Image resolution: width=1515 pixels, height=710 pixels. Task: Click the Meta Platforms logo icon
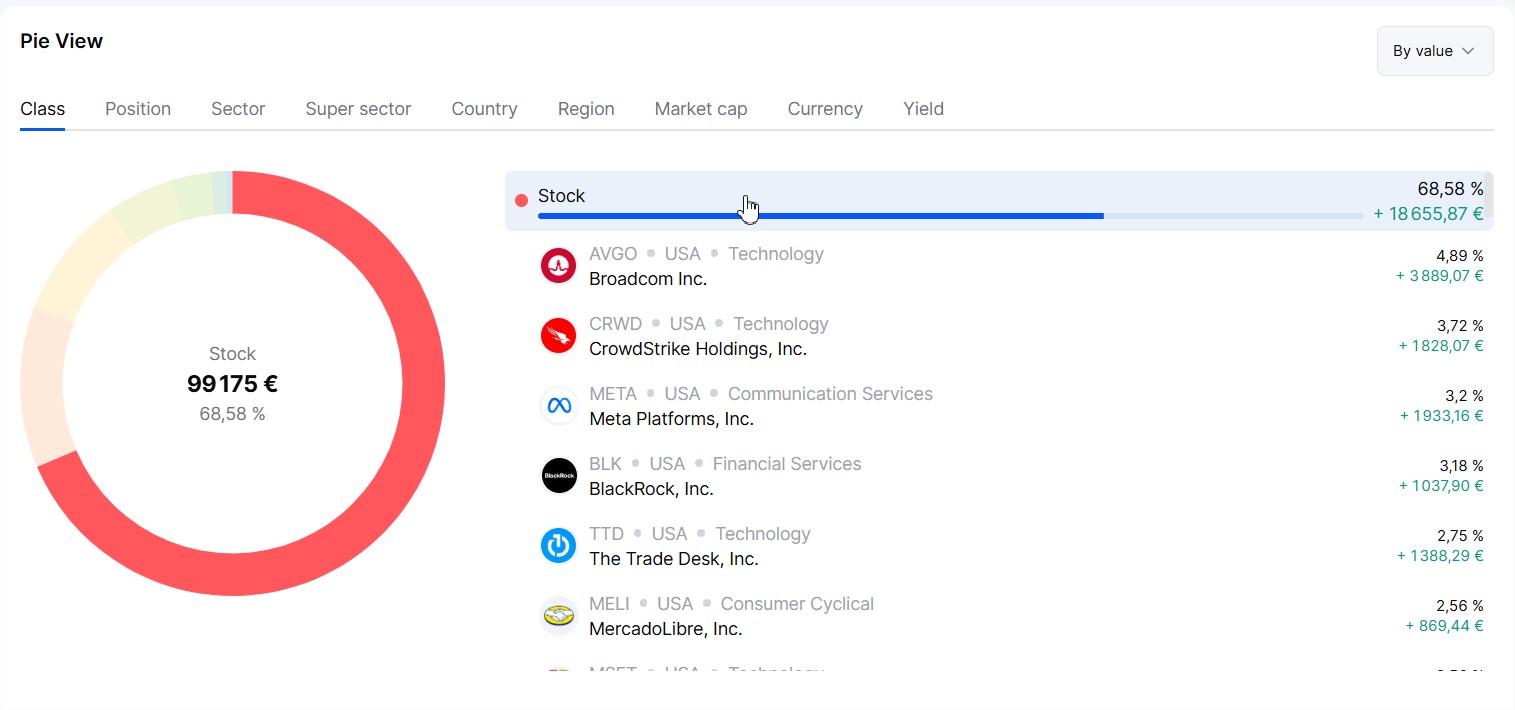coord(558,406)
